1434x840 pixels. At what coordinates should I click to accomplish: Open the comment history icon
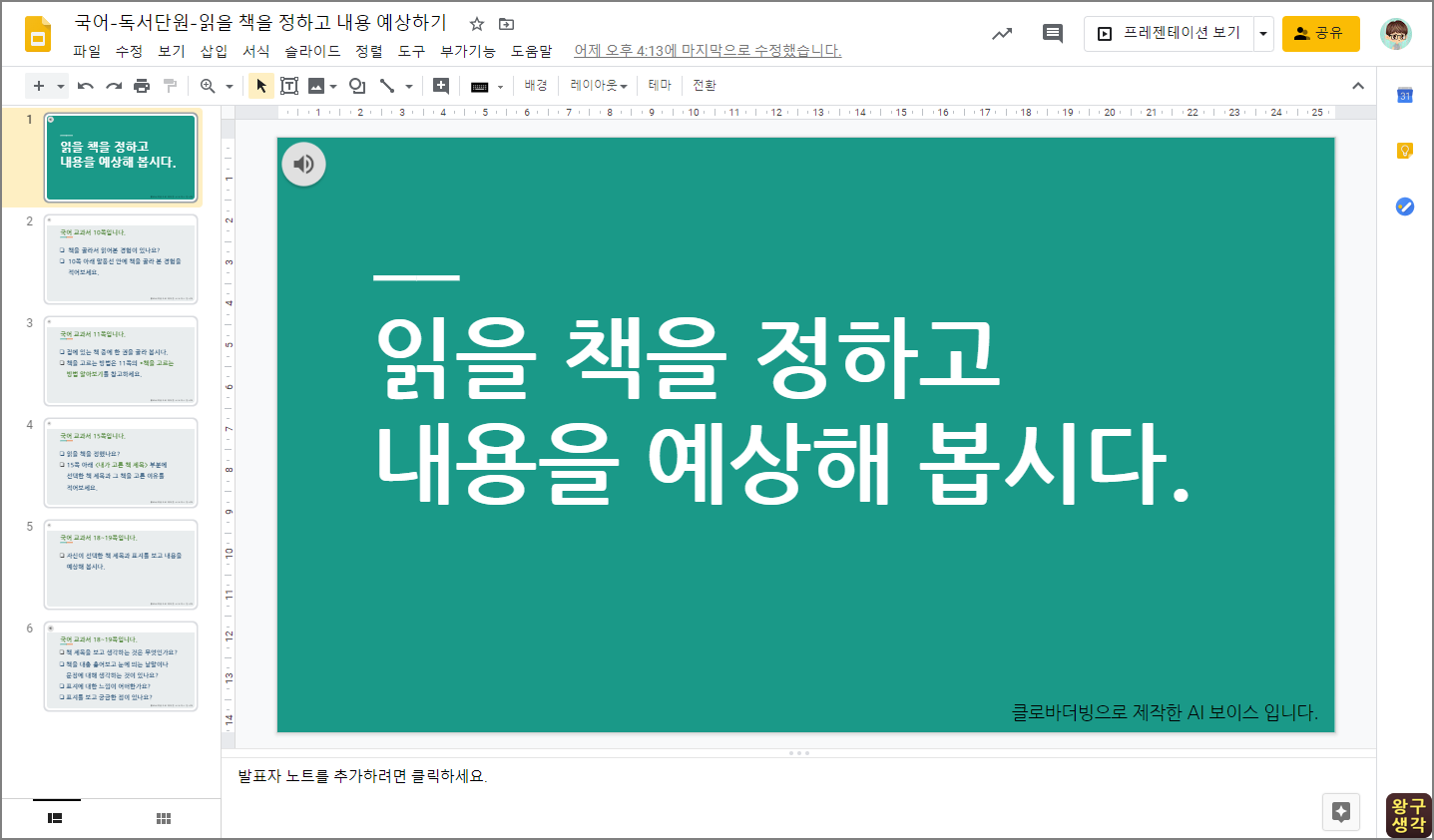pyautogui.click(x=1053, y=34)
